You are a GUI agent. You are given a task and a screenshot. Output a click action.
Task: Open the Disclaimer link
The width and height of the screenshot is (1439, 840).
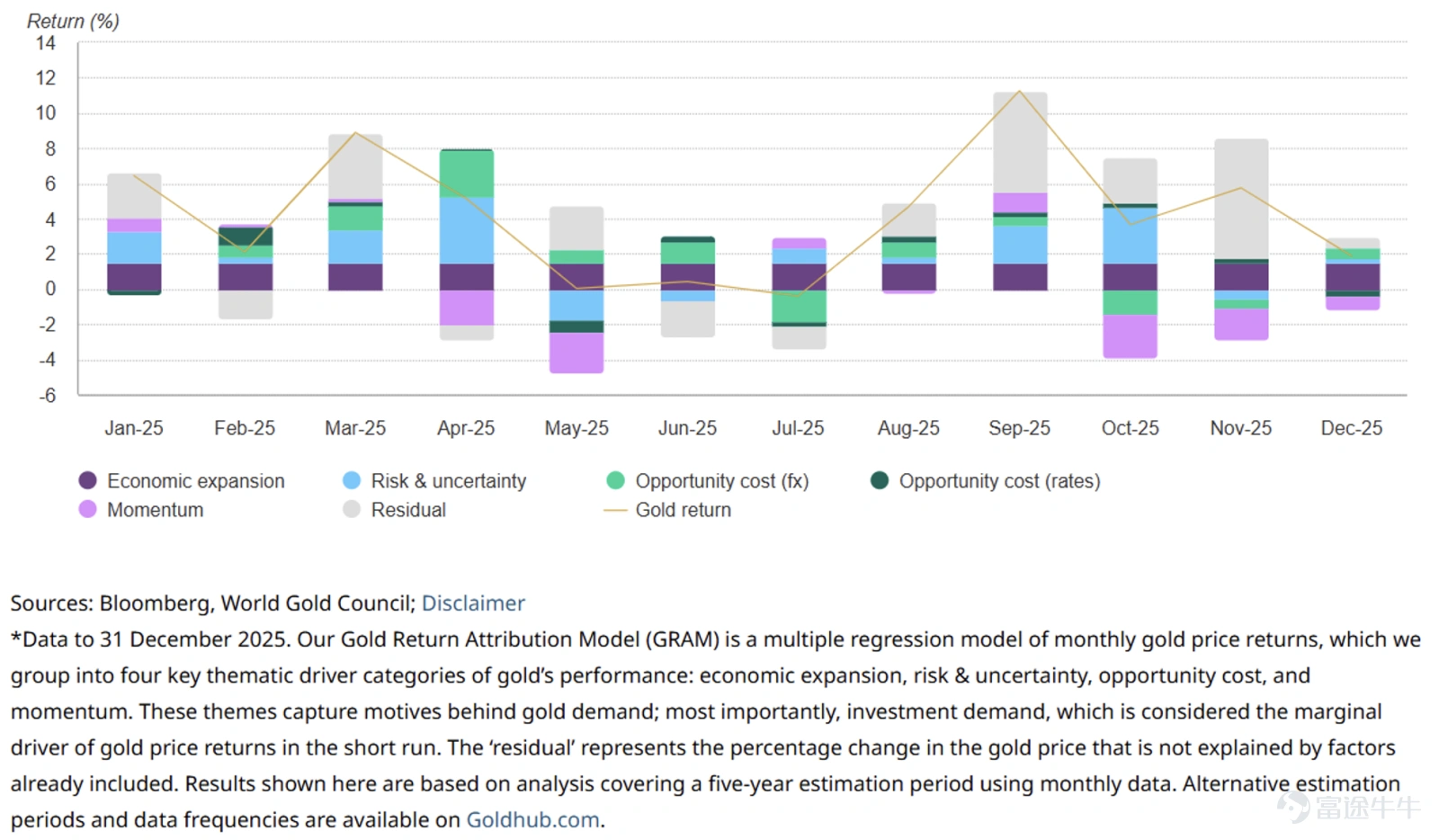(x=473, y=603)
